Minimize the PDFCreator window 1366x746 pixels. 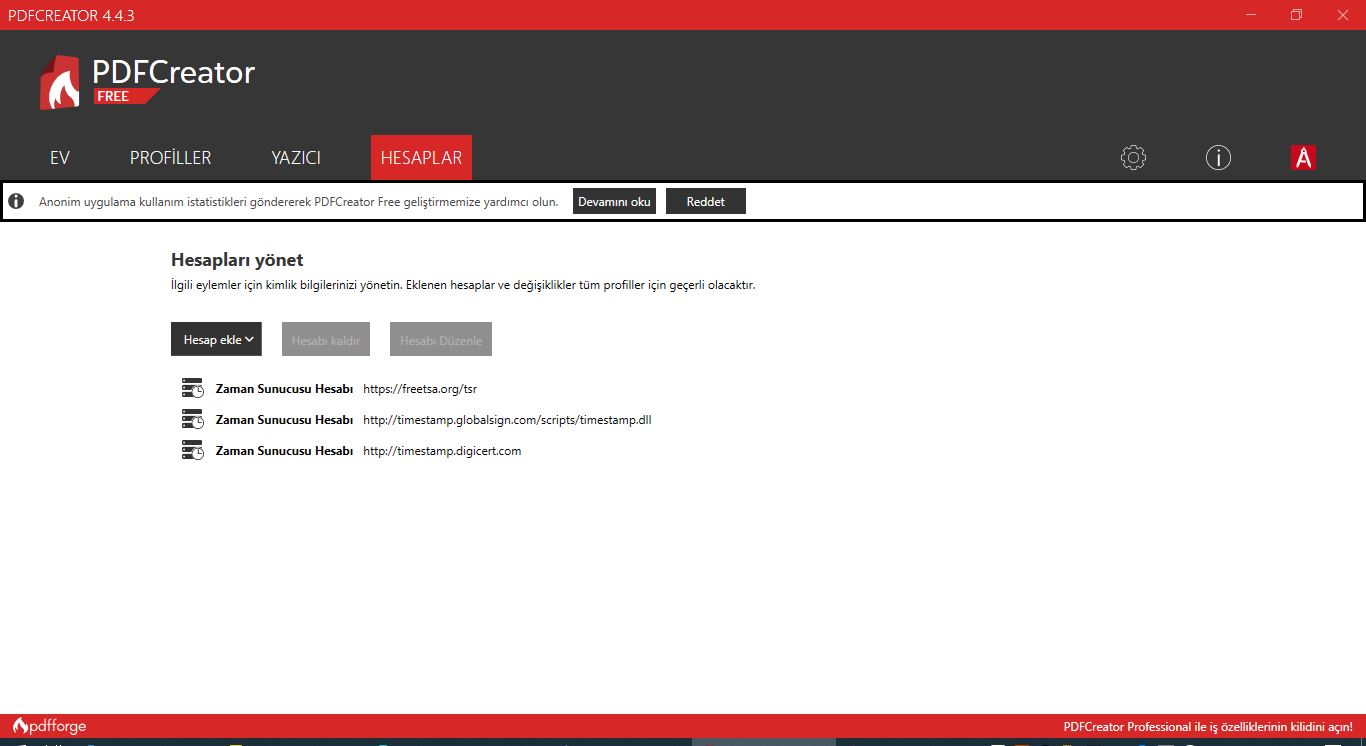(1250, 14)
